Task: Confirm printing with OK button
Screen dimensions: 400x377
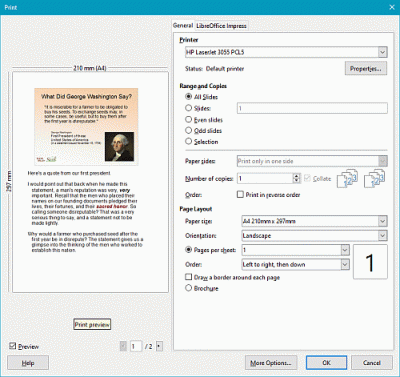Action: [x=326, y=363]
